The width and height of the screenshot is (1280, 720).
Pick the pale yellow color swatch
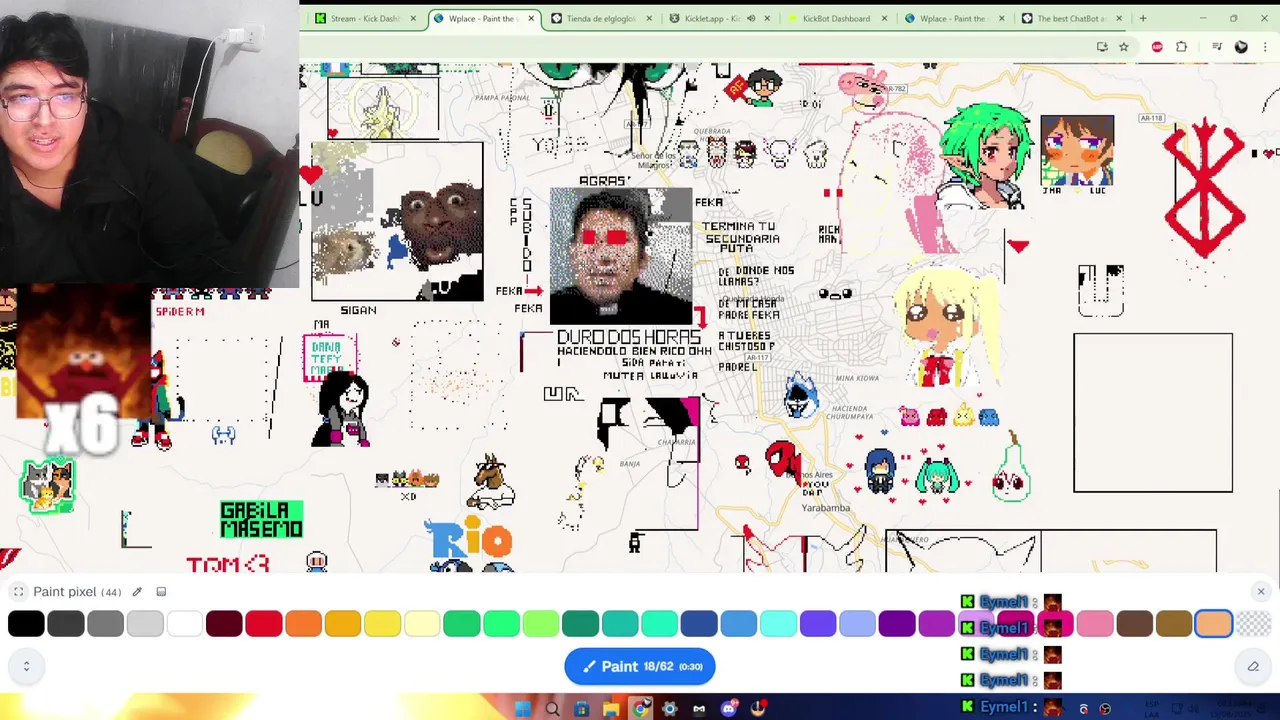tap(422, 624)
